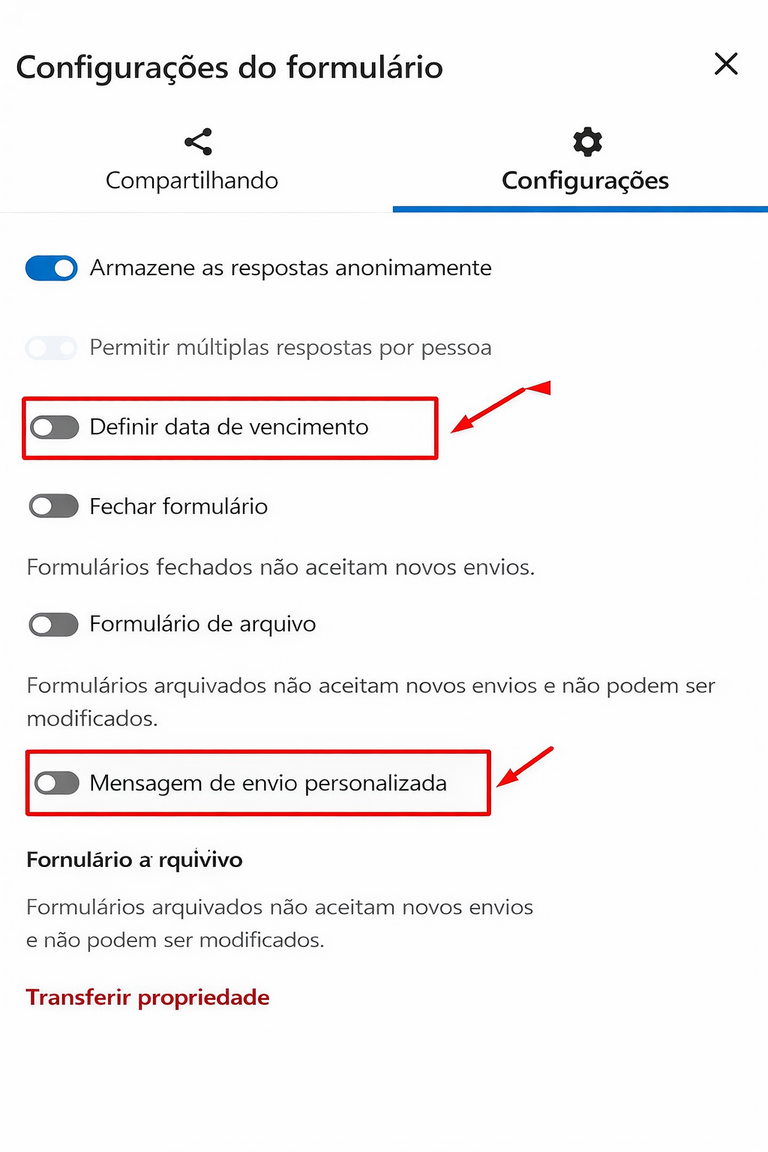Click the 'Mensagem de envio personalizada' label text
The width and height of the screenshot is (768, 1152).
pos(268,783)
